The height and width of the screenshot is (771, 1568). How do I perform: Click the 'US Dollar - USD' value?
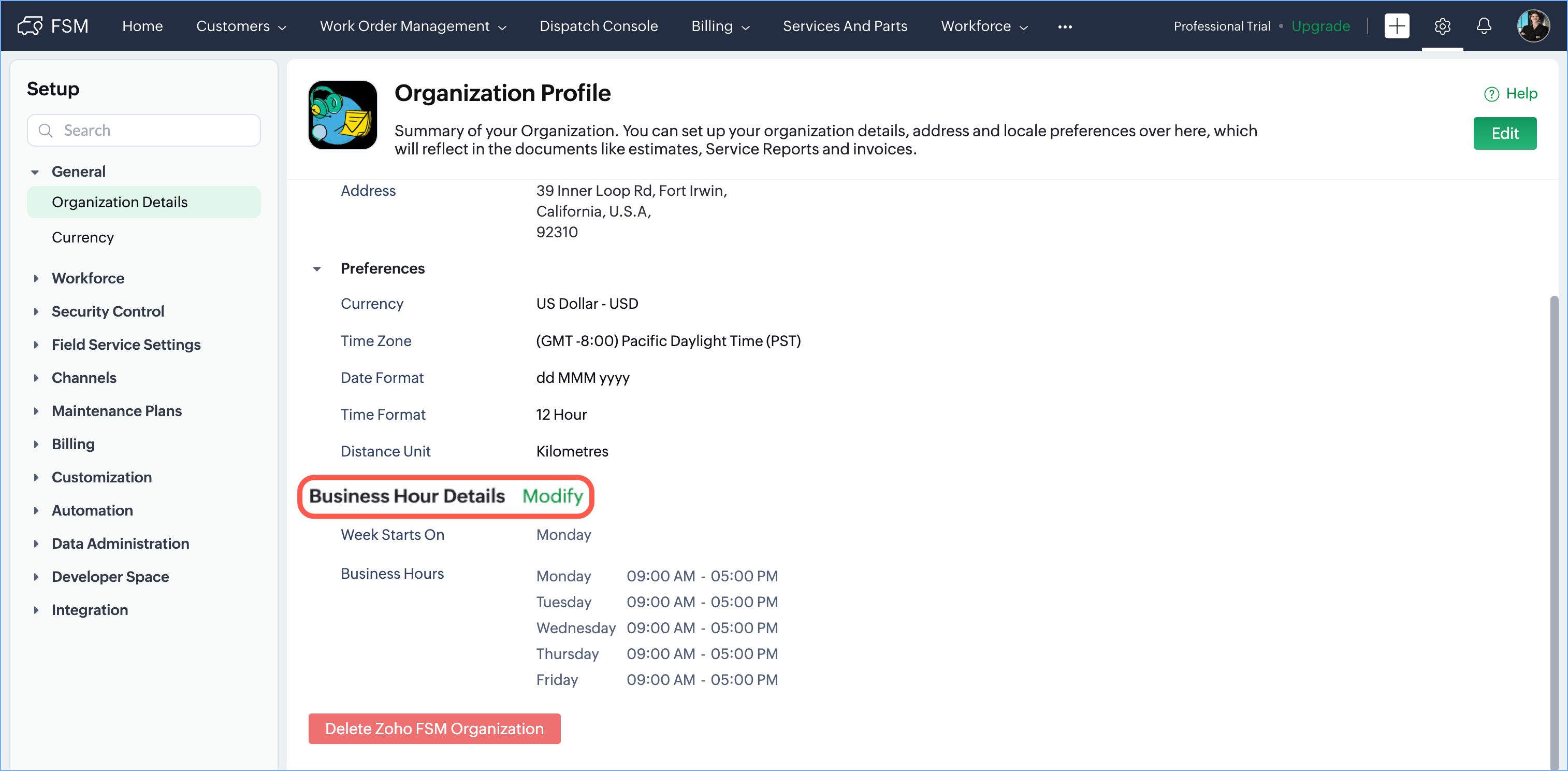click(x=587, y=303)
